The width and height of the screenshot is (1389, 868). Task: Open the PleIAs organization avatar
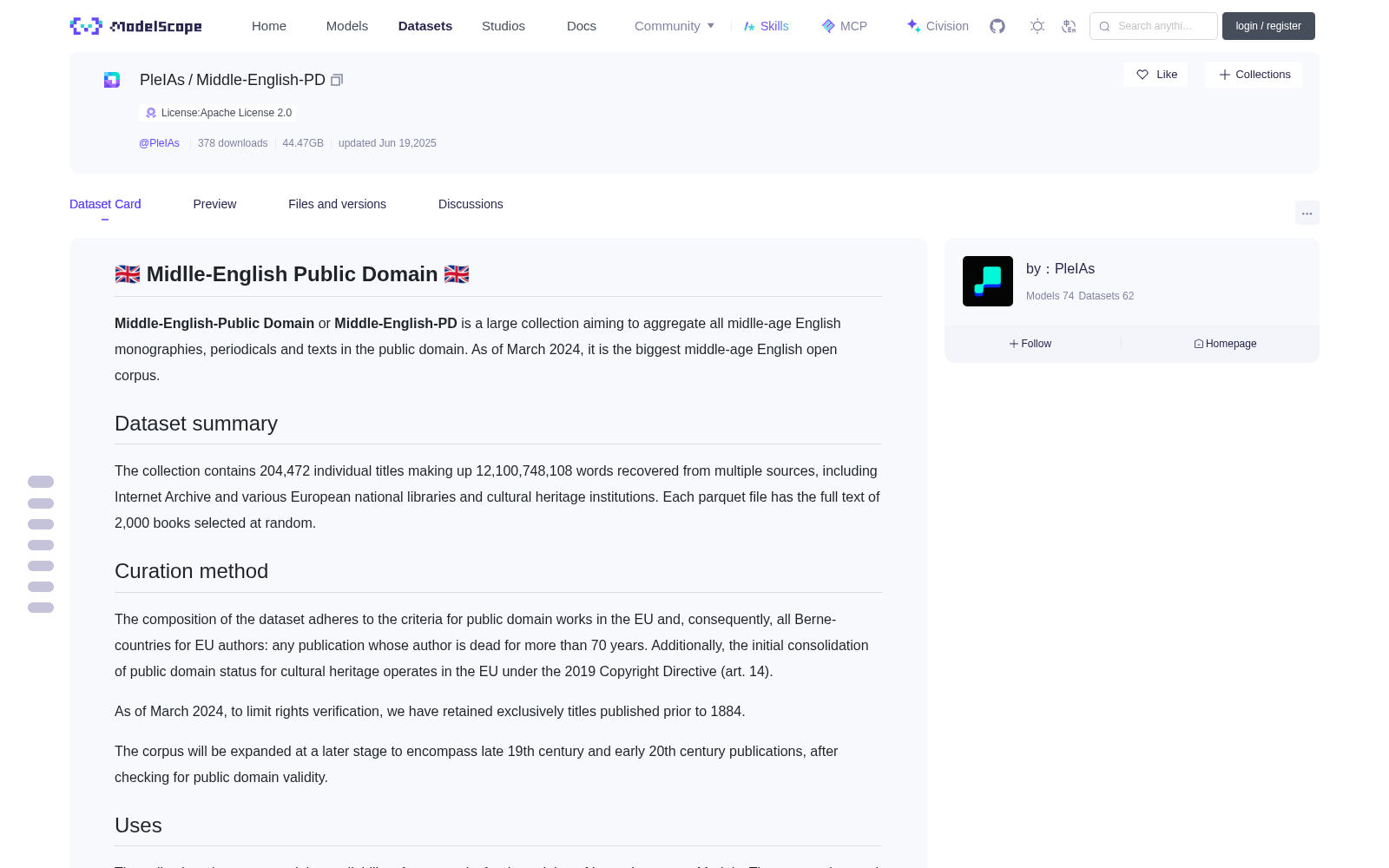tap(988, 281)
